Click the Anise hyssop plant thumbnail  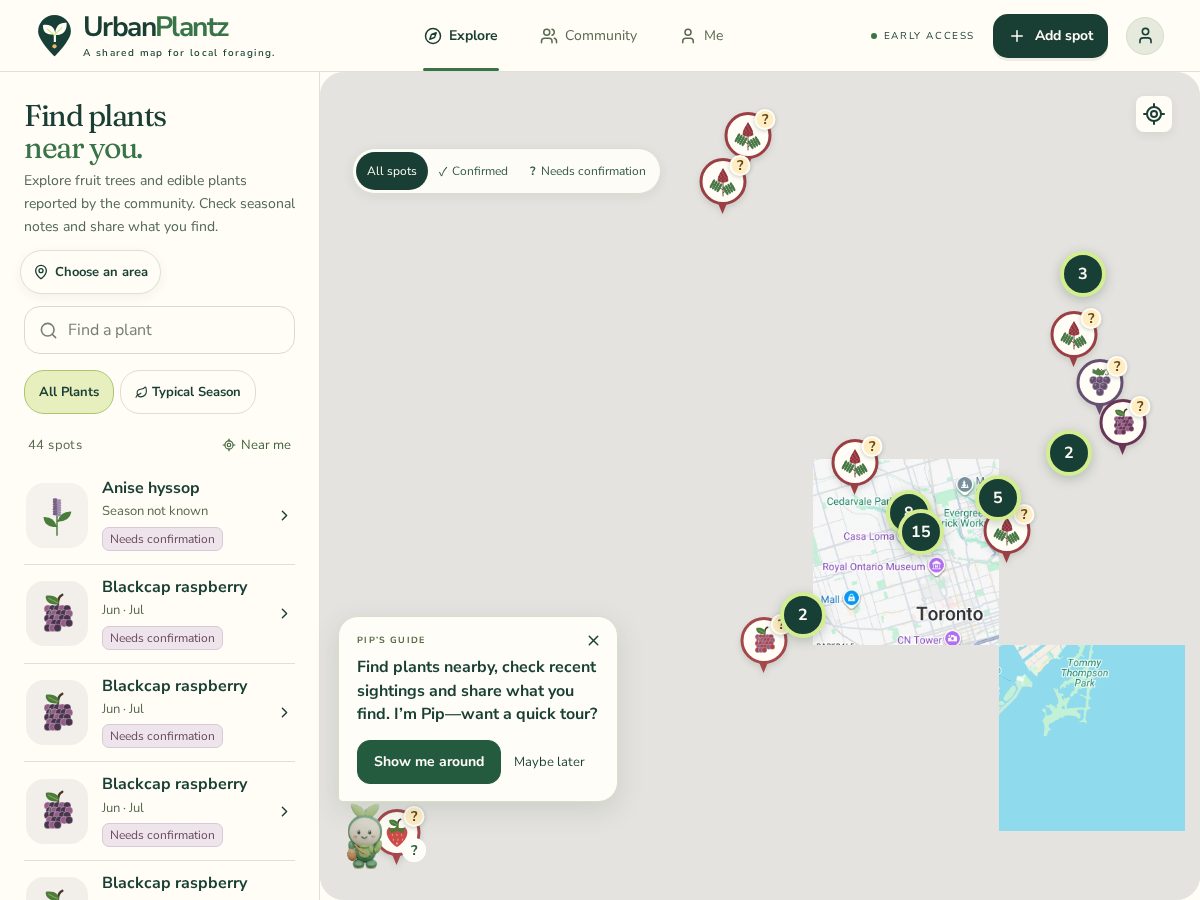[57, 516]
